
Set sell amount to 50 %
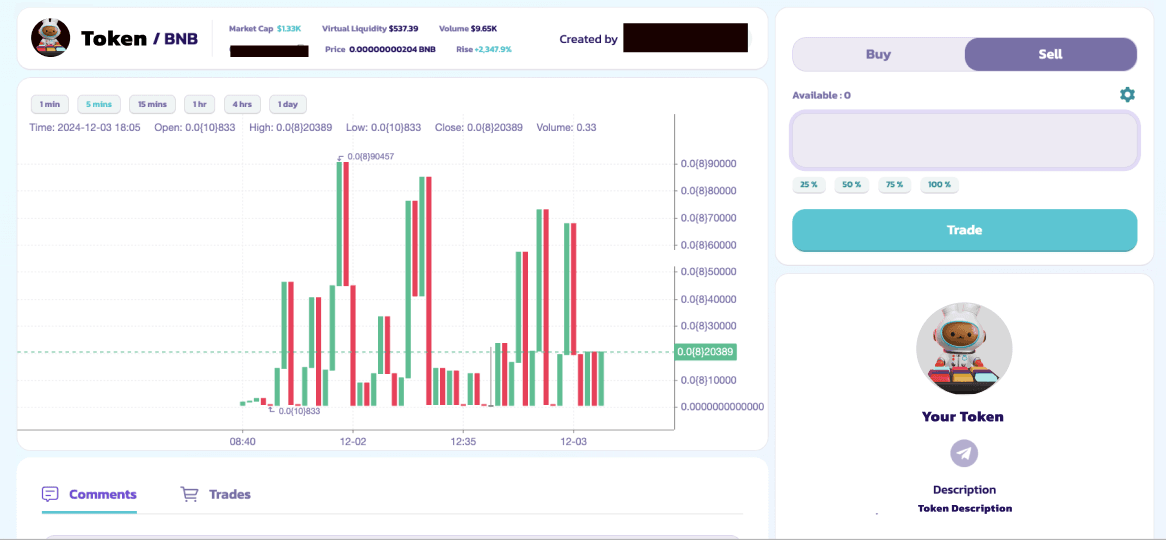point(851,185)
